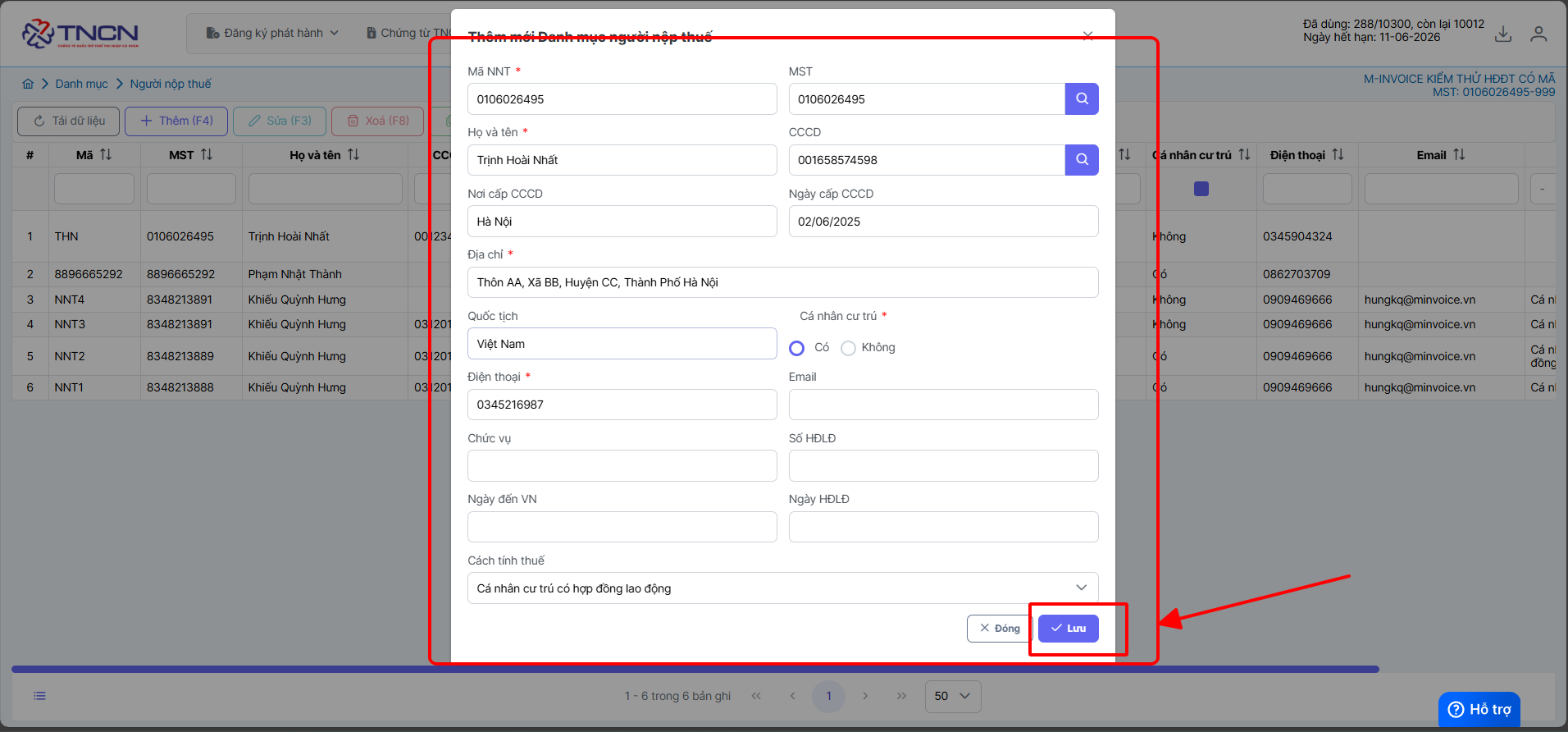This screenshot has height=732, width=1568.
Task: Select the Không radio button
Action: point(848,348)
